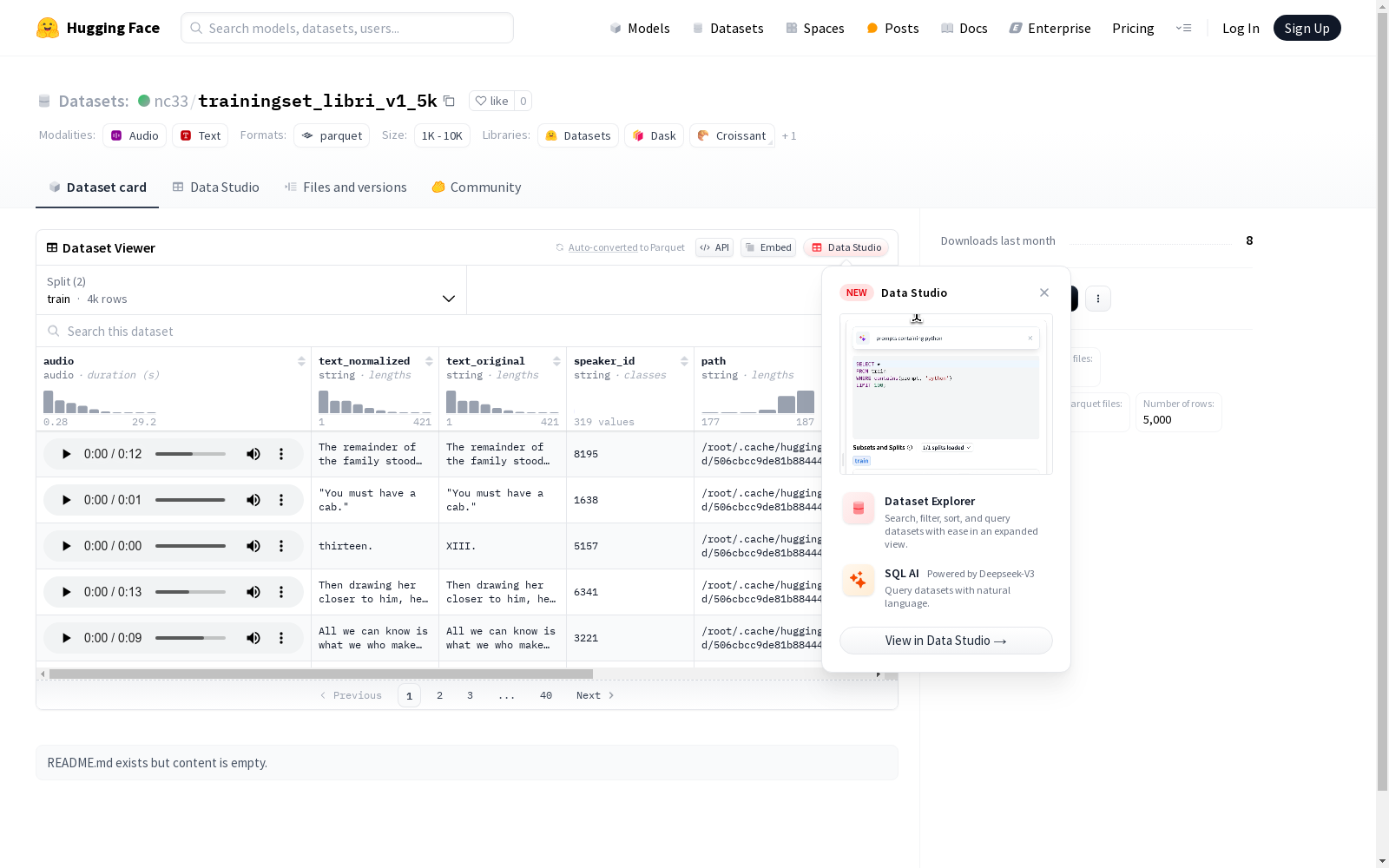Copy dataset name with the copy icon
The image size is (1389, 868).
click(x=449, y=101)
